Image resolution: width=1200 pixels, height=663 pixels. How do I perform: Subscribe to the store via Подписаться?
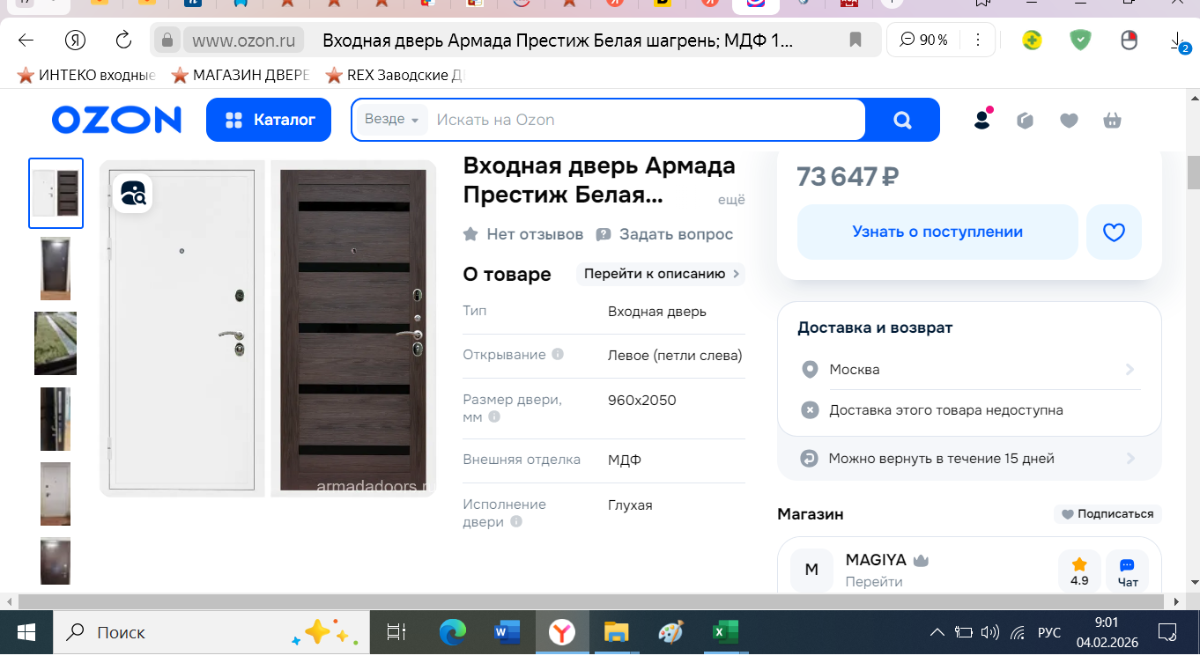(1107, 514)
